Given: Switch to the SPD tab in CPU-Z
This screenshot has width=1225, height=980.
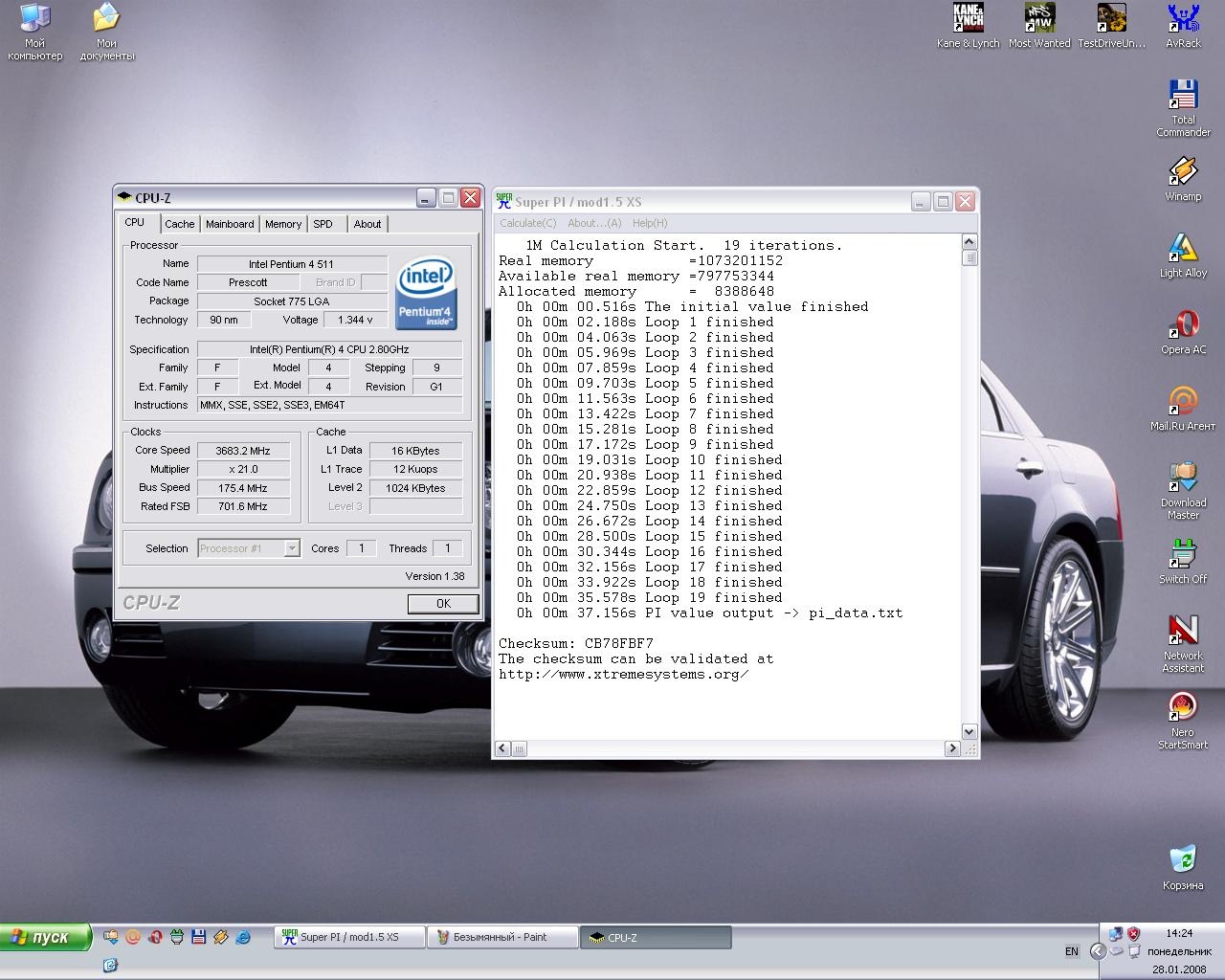Looking at the screenshot, I should pos(323,224).
